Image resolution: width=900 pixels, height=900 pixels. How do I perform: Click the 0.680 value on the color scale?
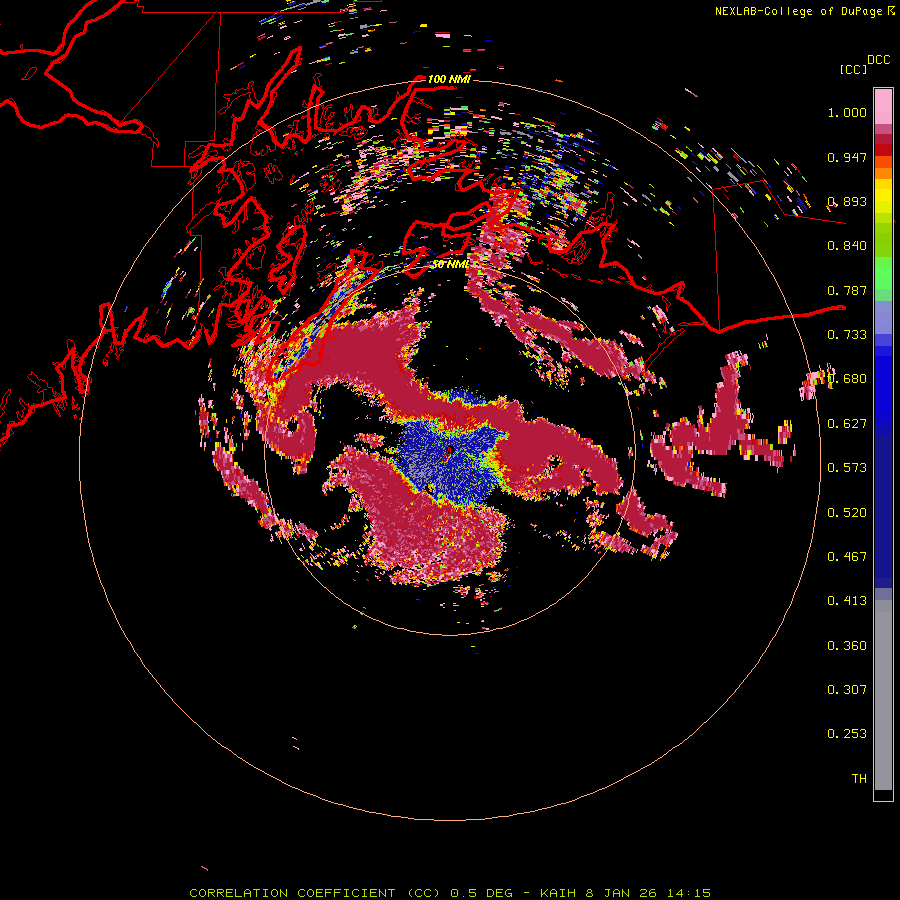pyautogui.click(x=847, y=379)
